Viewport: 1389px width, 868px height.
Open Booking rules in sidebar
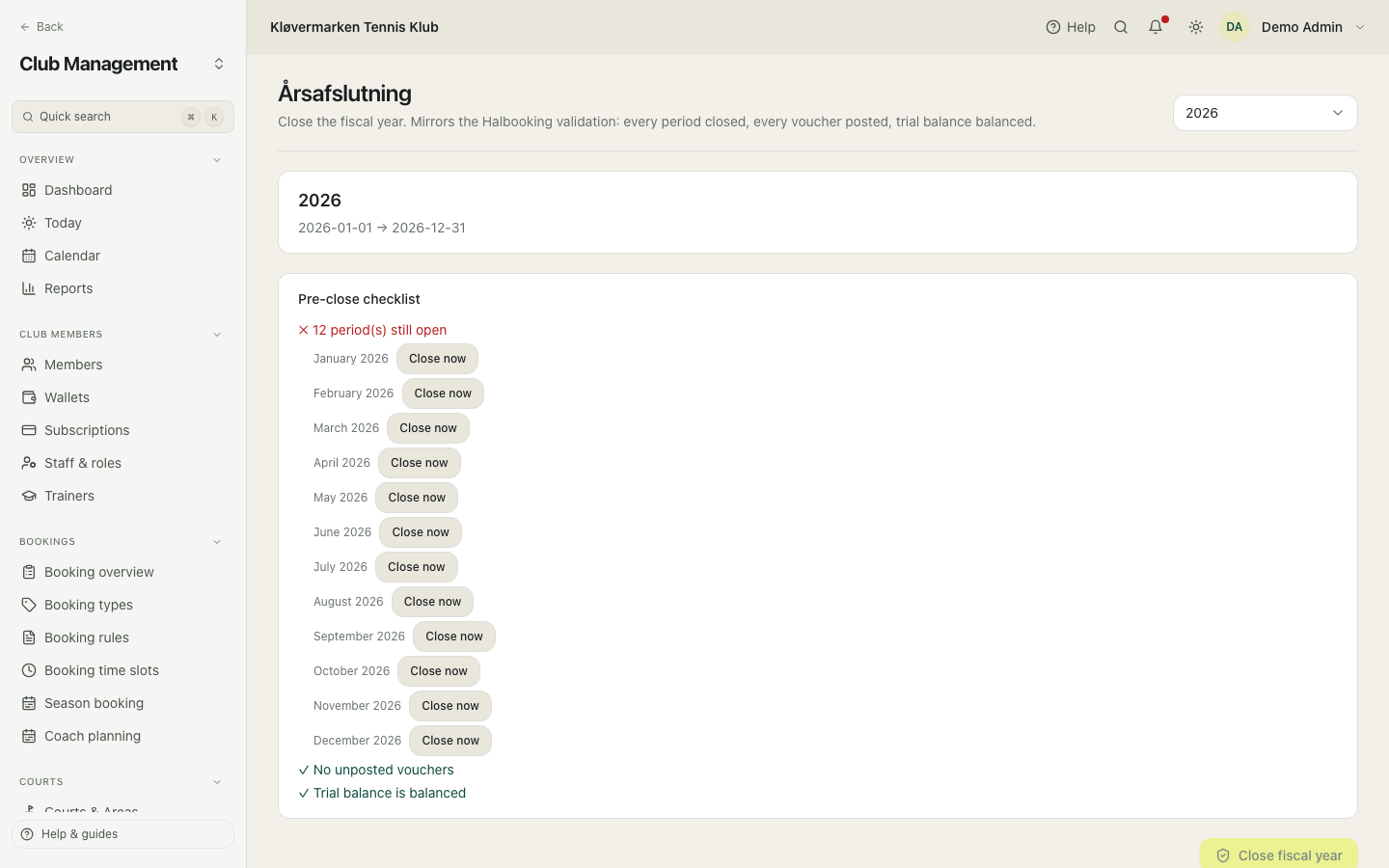[123, 637]
